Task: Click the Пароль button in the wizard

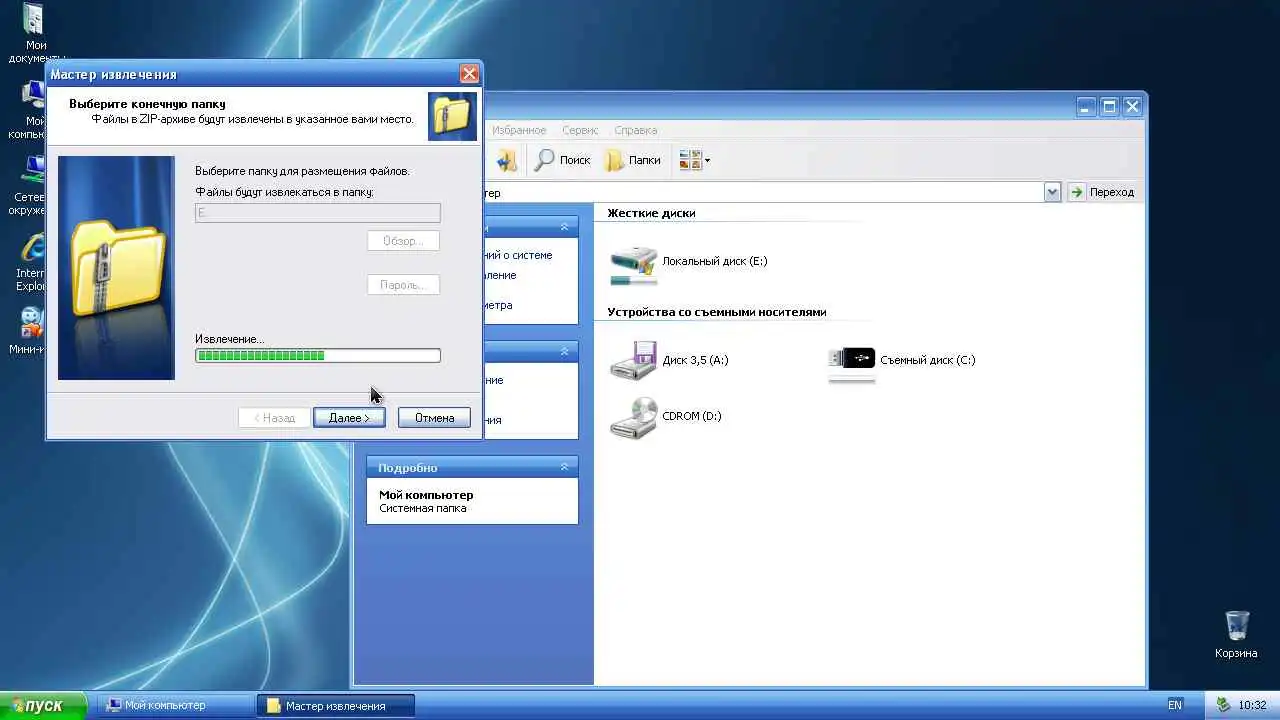Action: 403,285
